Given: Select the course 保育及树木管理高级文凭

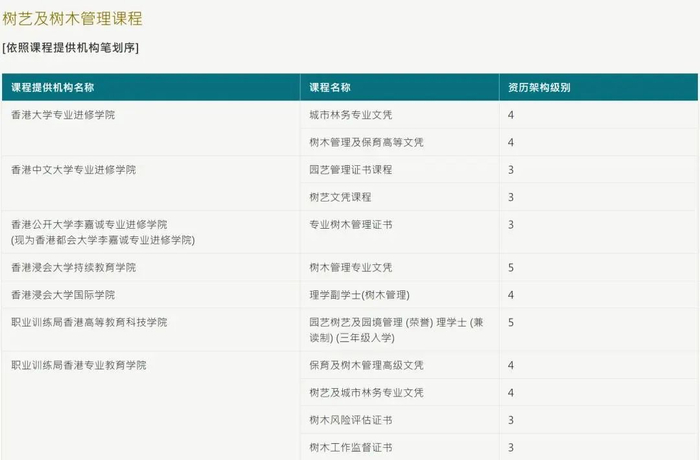Looking at the screenshot, I should pyautogui.click(x=366, y=365).
